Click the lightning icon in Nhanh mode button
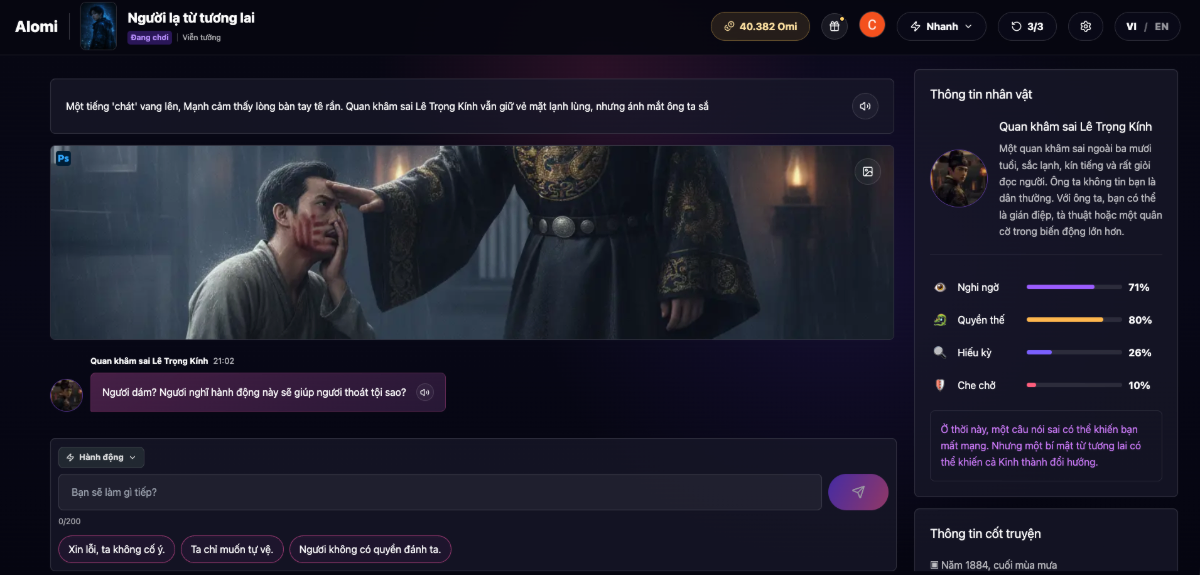The image size is (1200, 575). click(x=915, y=27)
